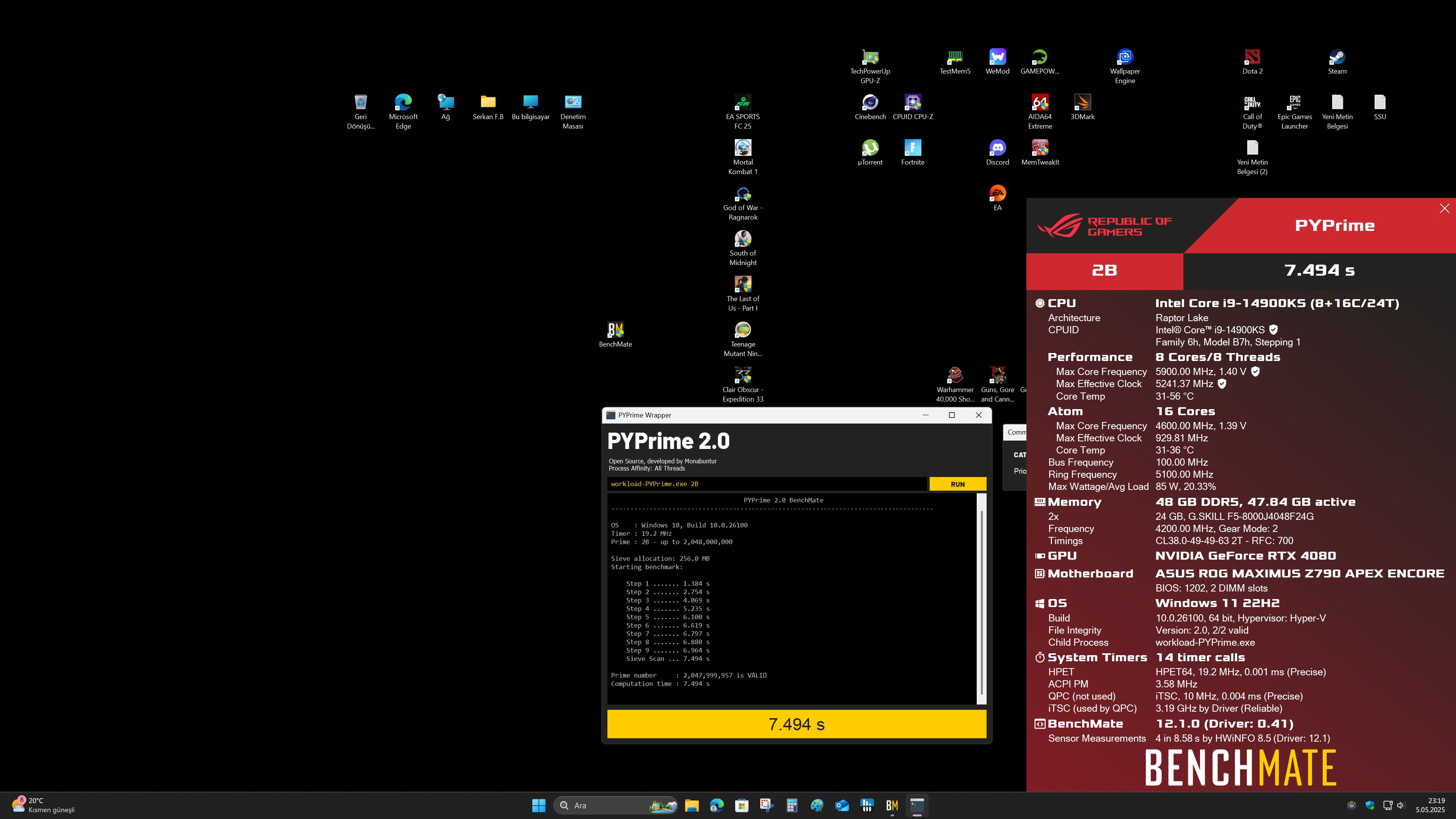Select Clair Obscur Expedition 33 icon
The width and height of the screenshot is (1456, 819).
pyautogui.click(x=743, y=384)
